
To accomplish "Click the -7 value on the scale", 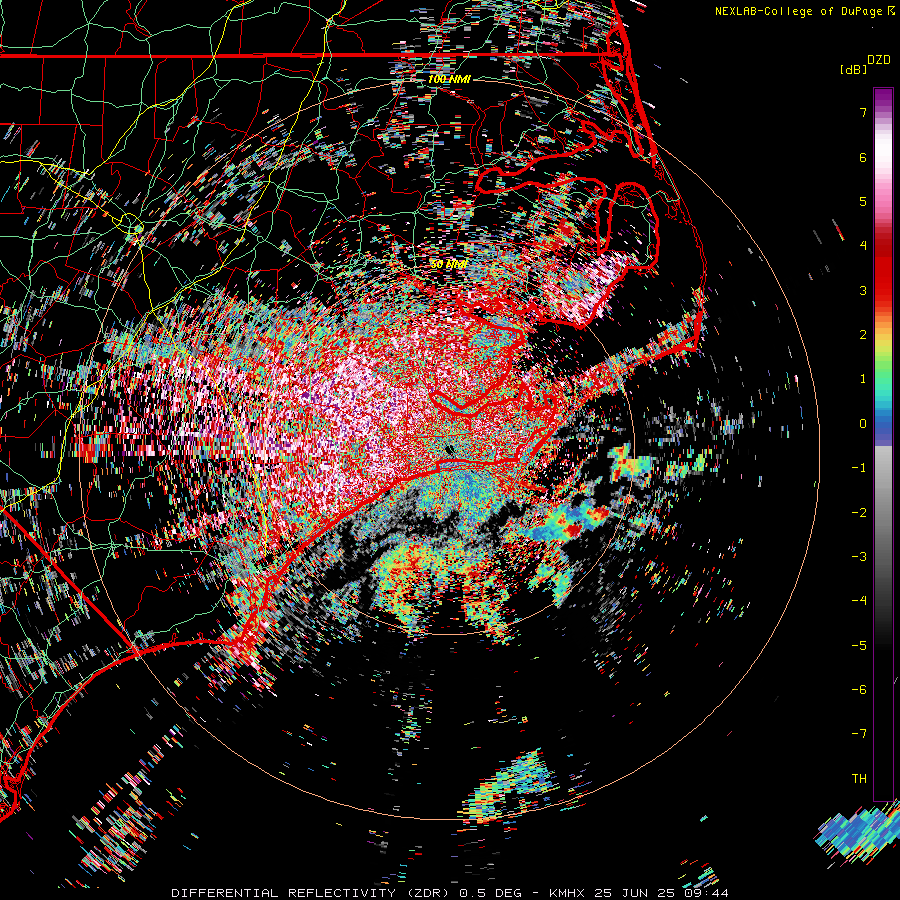I will pyautogui.click(x=859, y=734).
